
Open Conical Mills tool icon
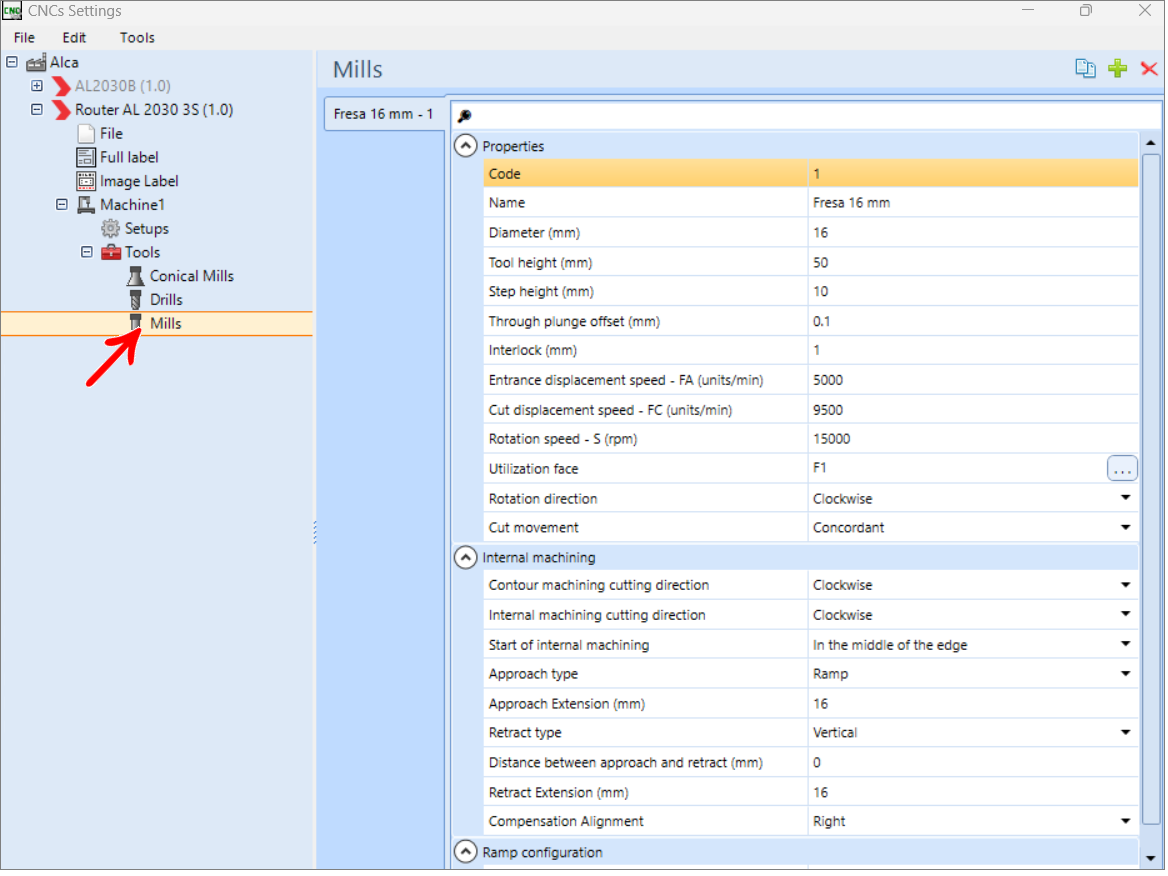click(136, 276)
